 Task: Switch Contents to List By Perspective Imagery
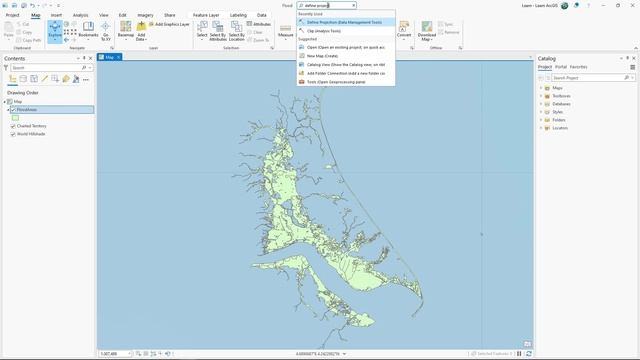tap(76, 79)
